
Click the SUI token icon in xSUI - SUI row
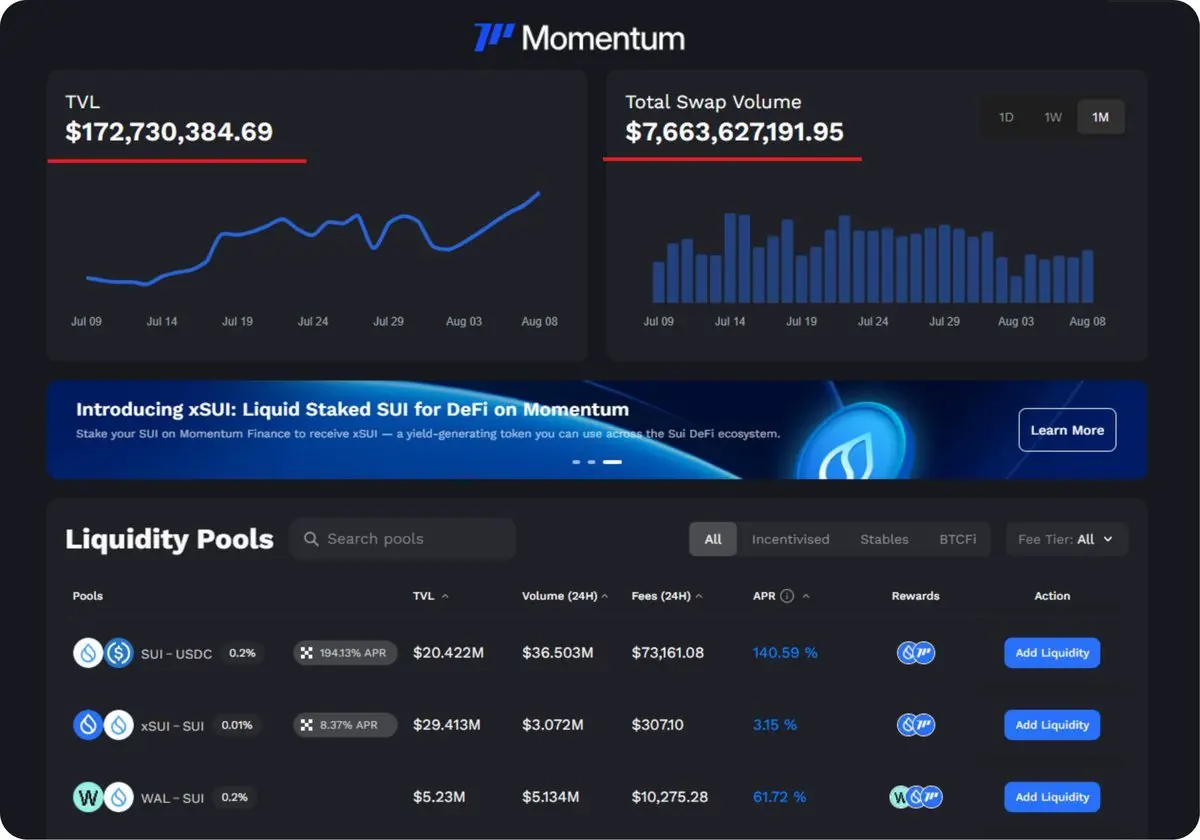(119, 725)
